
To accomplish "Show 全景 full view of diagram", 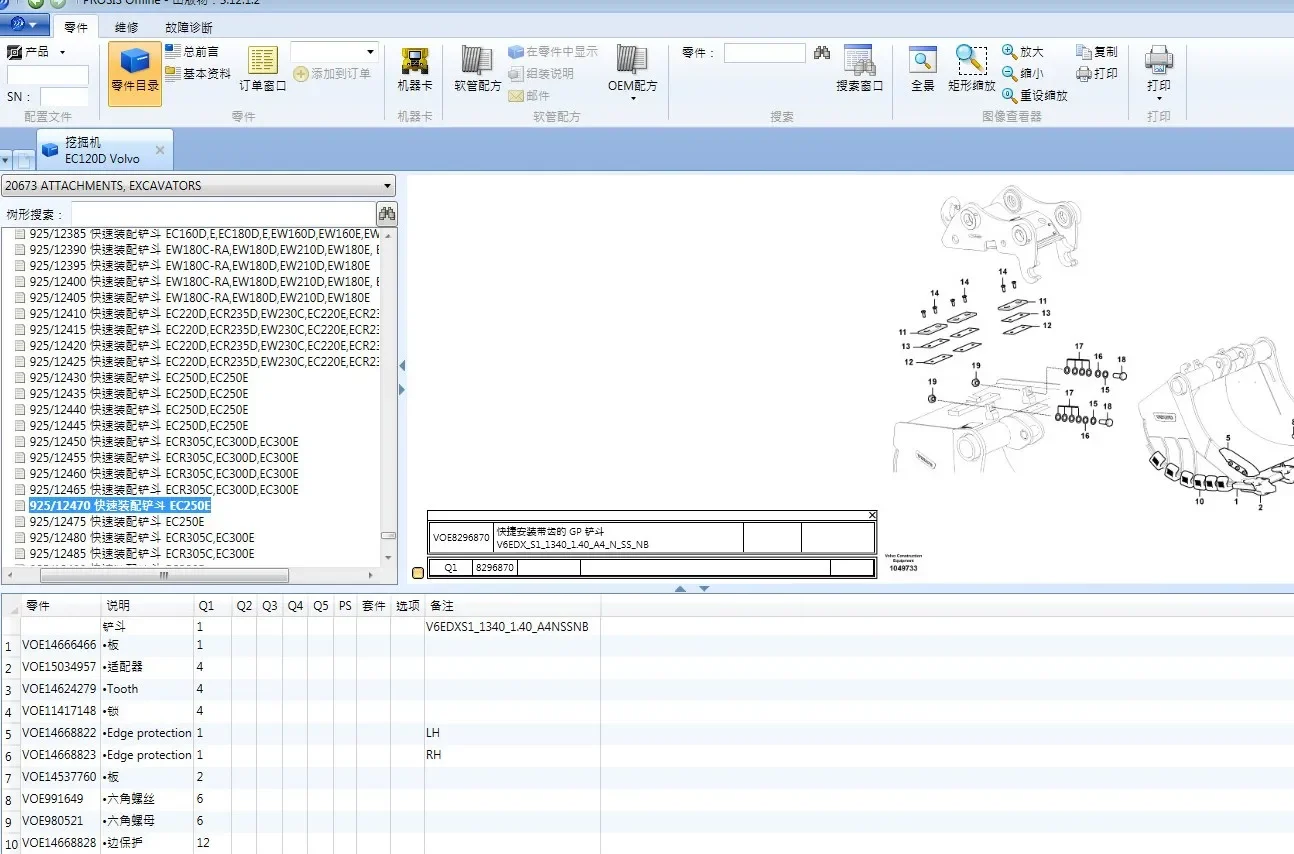I will coord(922,70).
